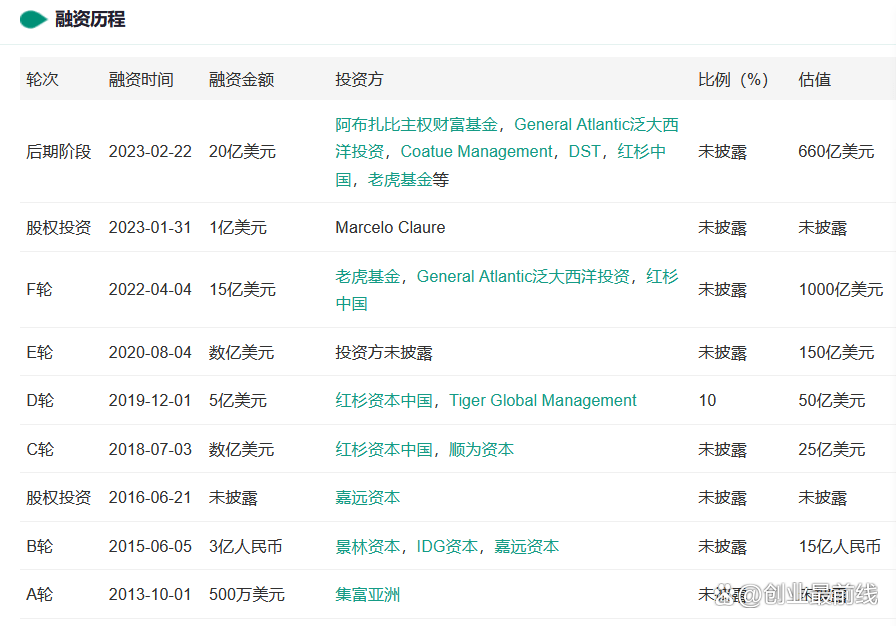The height and width of the screenshot is (626, 896).
Task: Open 老虎基金 link in the F轮 row
Action: [367, 276]
